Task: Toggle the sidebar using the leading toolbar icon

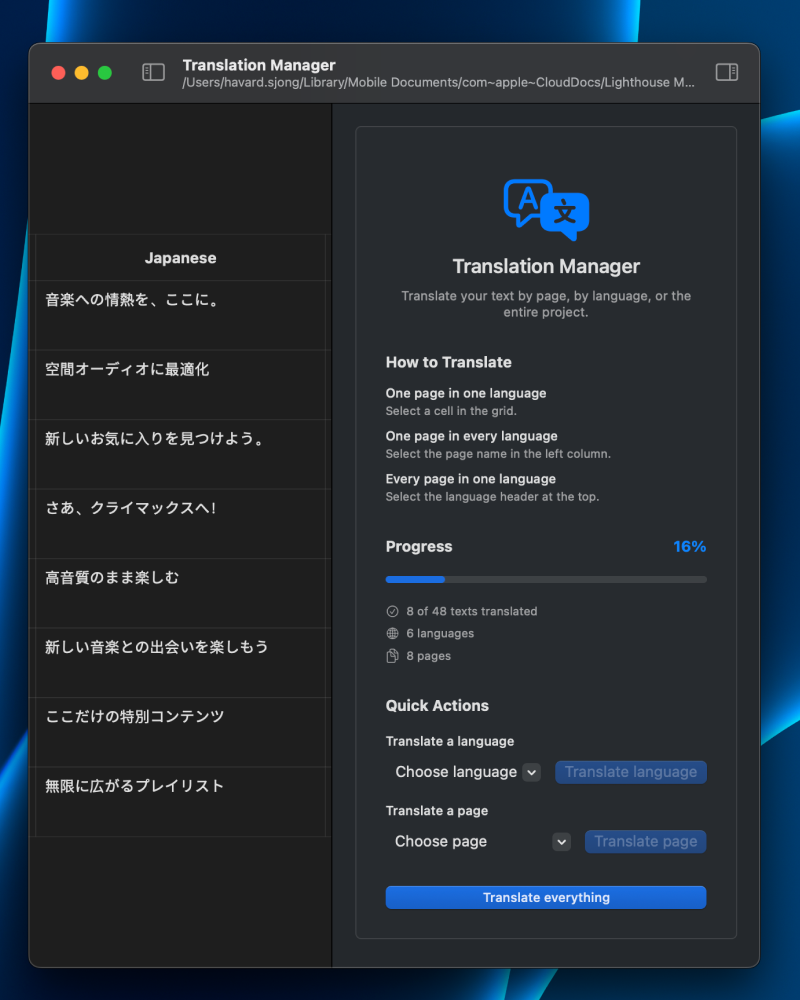Action: point(153,72)
